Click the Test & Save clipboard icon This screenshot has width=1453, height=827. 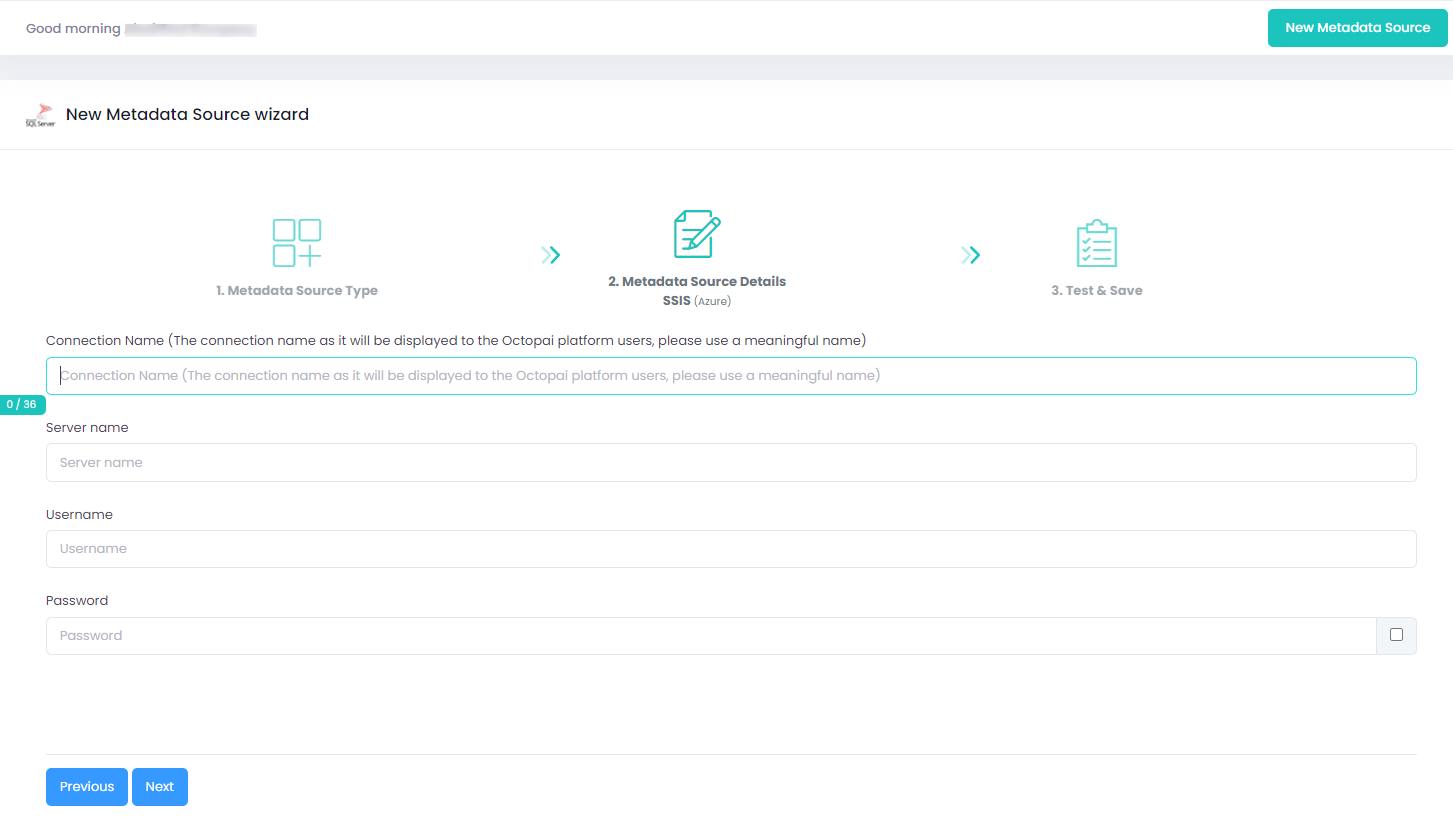pos(1096,243)
